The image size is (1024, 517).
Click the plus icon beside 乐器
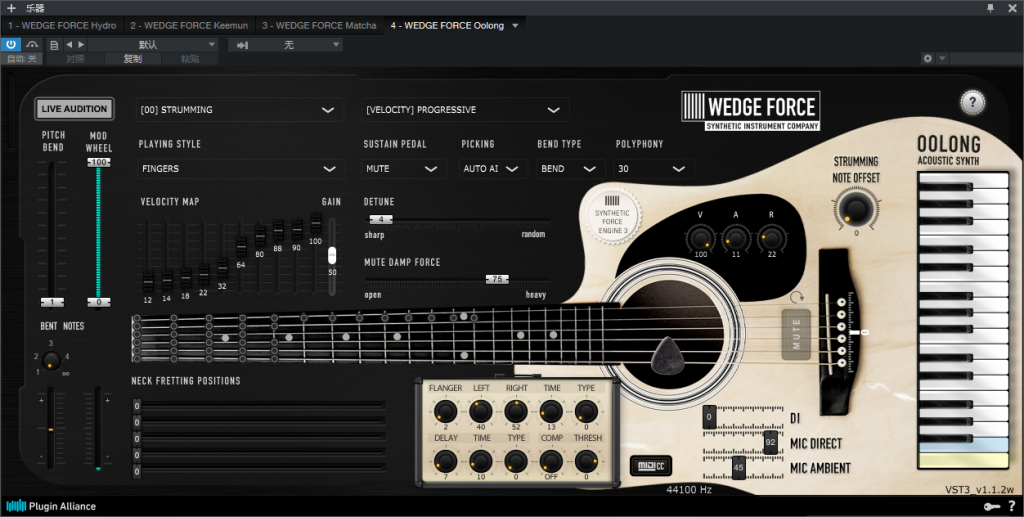click(11, 8)
